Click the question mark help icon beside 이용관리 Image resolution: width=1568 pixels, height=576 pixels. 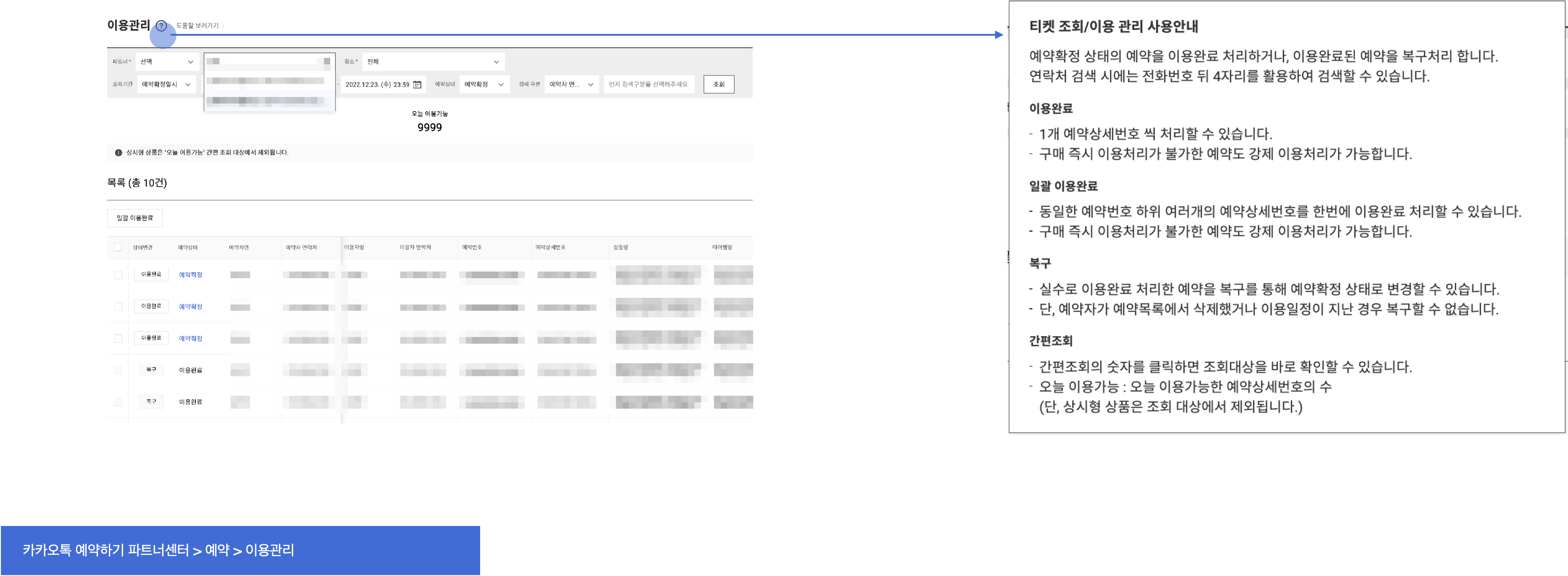(161, 26)
